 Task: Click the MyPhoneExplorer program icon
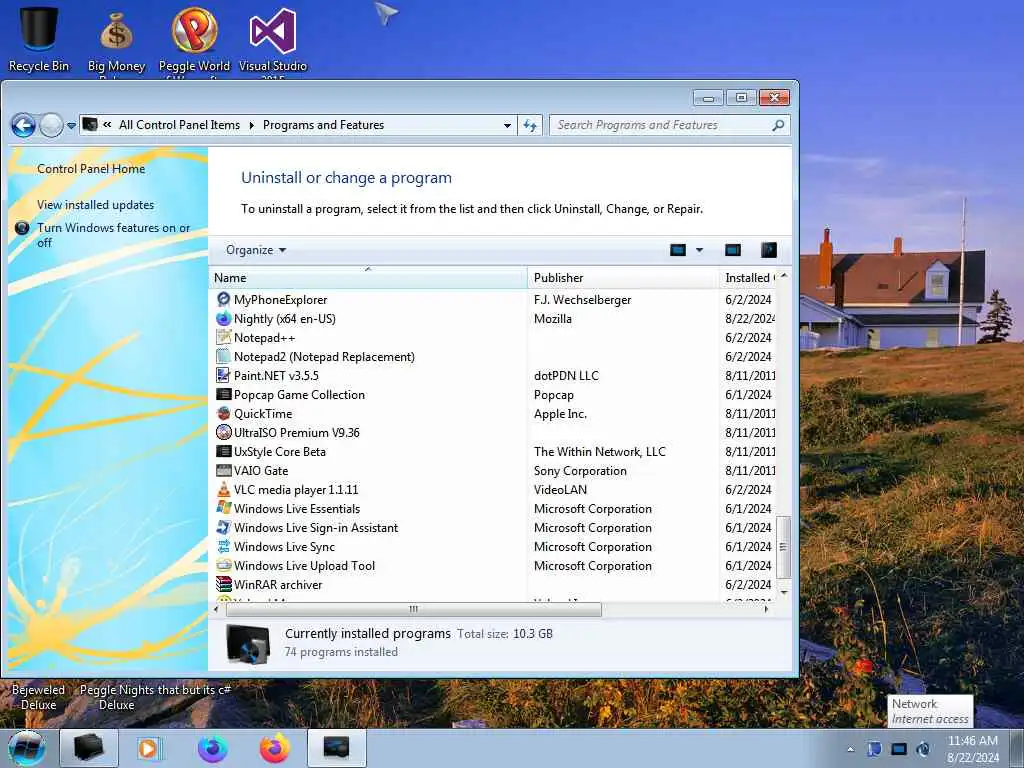tap(223, 299)
